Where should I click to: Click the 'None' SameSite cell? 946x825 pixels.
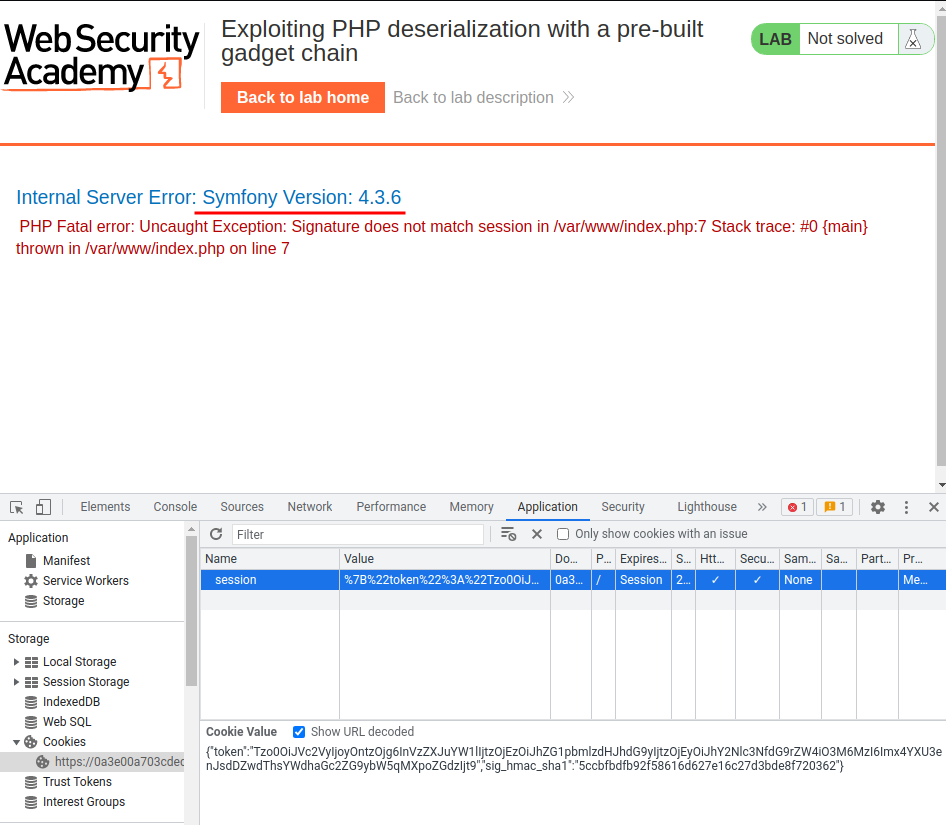click(798, 580)
